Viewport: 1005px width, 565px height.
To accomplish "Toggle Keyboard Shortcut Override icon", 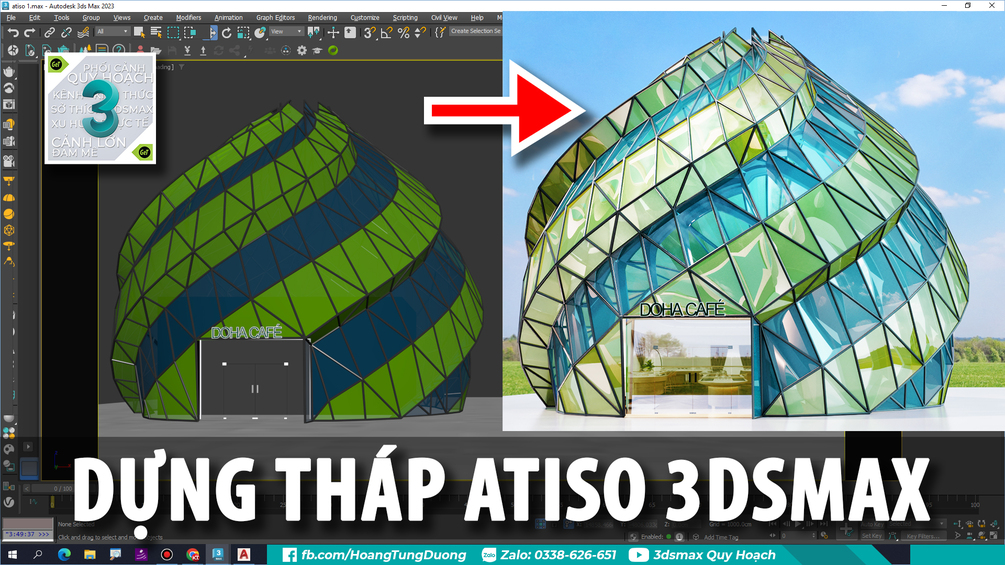I will point(350,32).
